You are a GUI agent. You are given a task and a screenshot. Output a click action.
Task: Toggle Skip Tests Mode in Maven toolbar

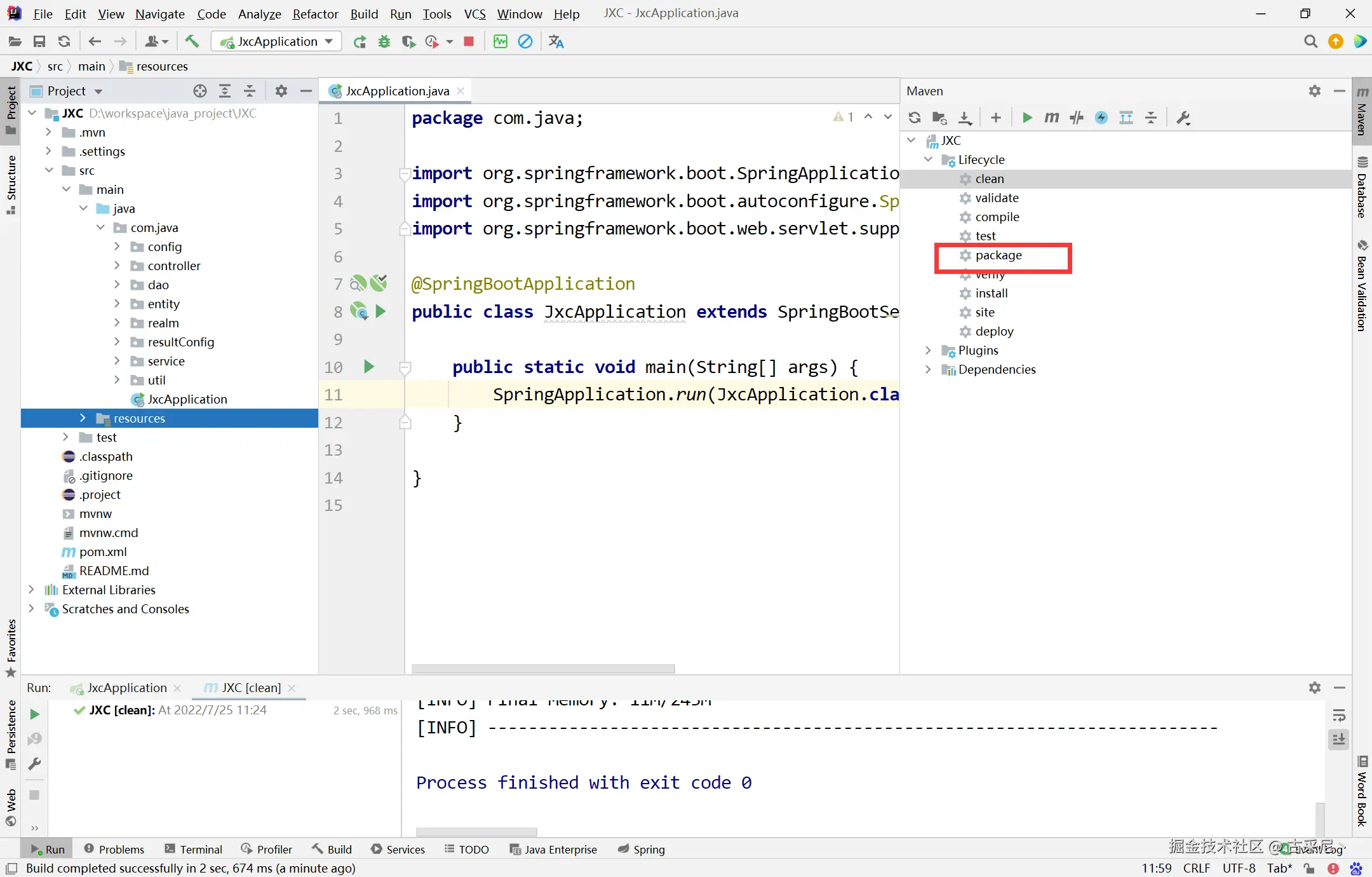1101,118
